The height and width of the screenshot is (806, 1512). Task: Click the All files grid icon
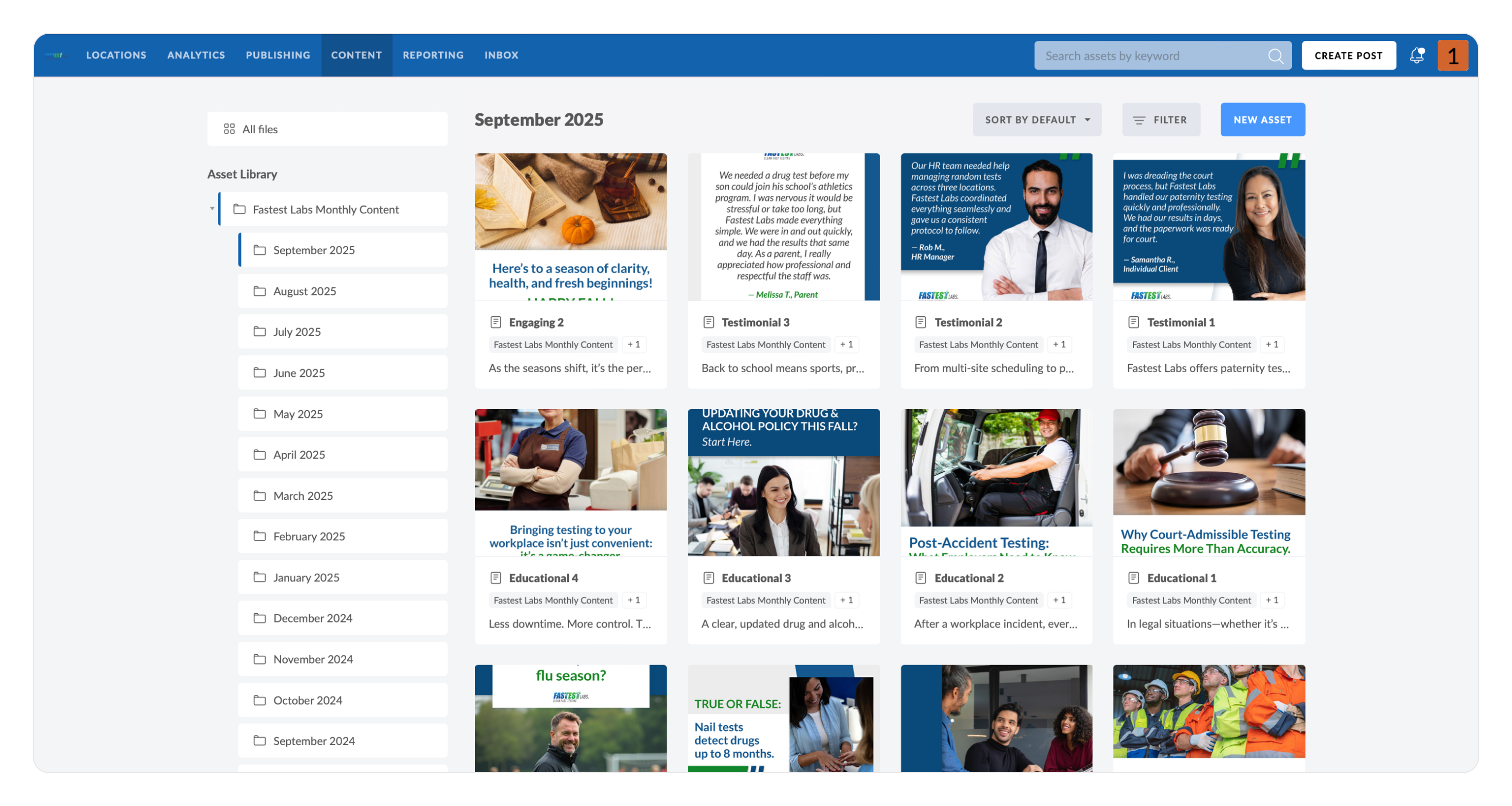coord(229,129)
